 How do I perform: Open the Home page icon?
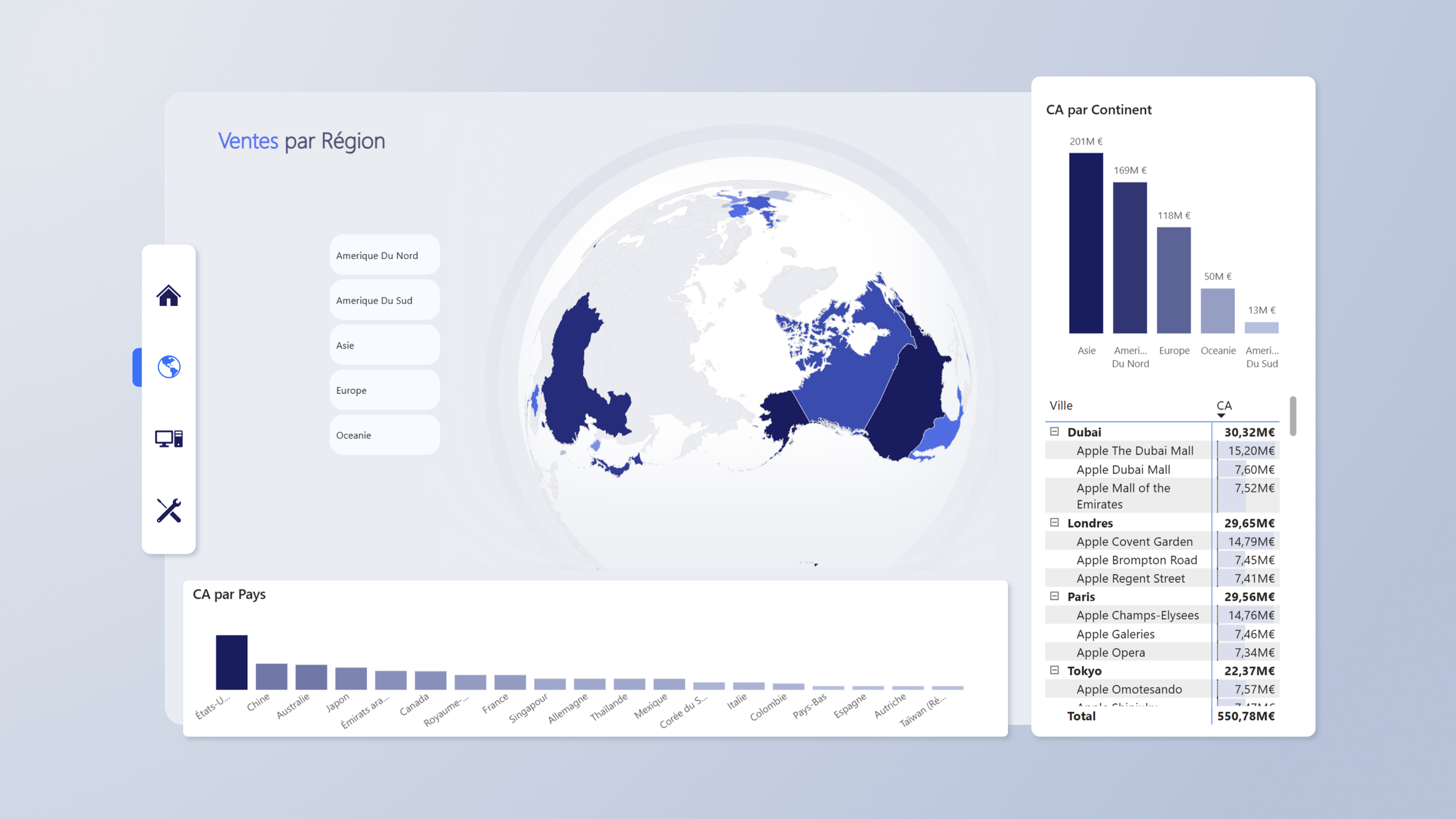pos(168,295)
